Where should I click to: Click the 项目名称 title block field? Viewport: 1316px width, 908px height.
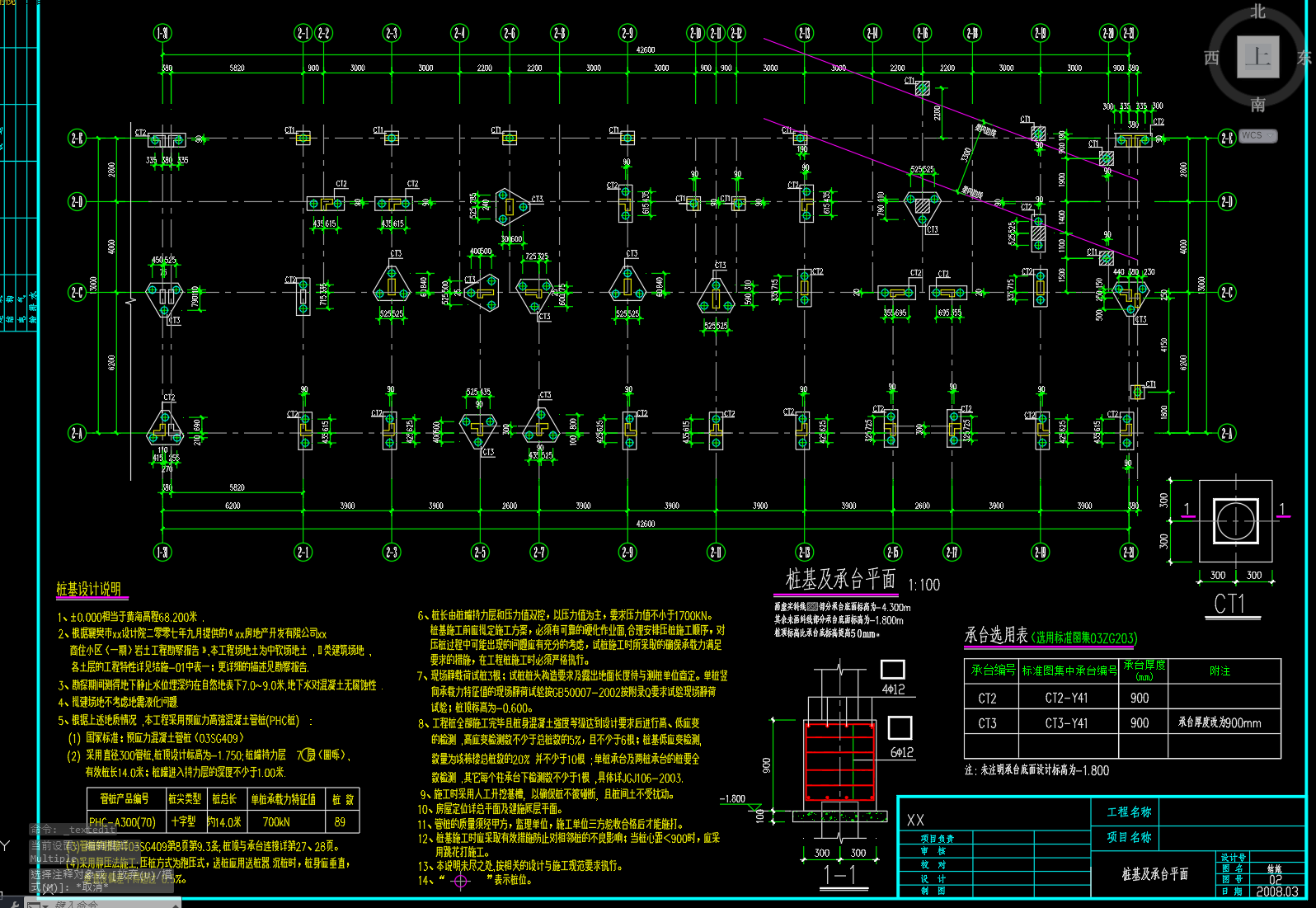click(1129, 837)
